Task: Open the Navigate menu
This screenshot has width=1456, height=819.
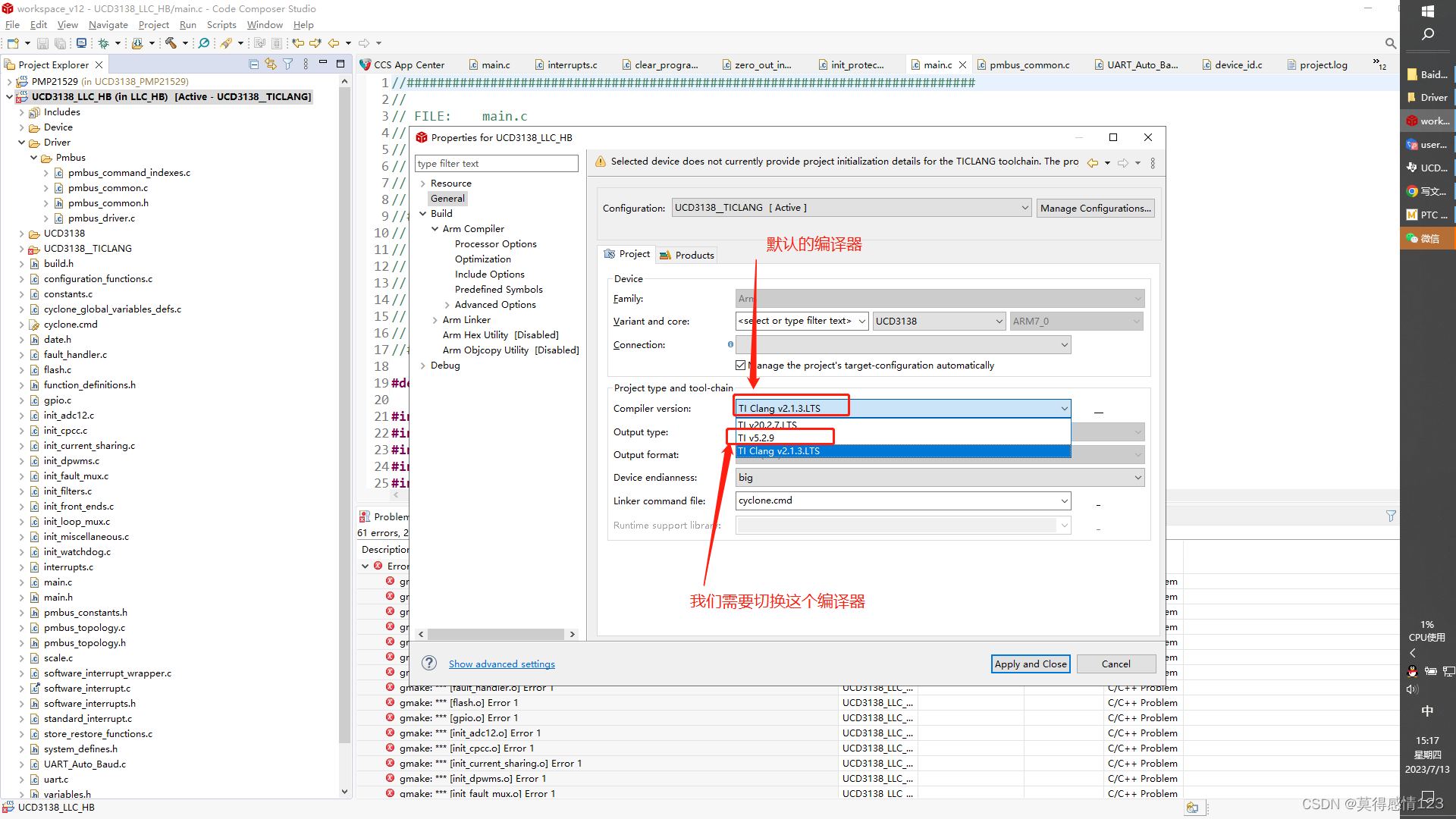Action: [x=108, y=25]
